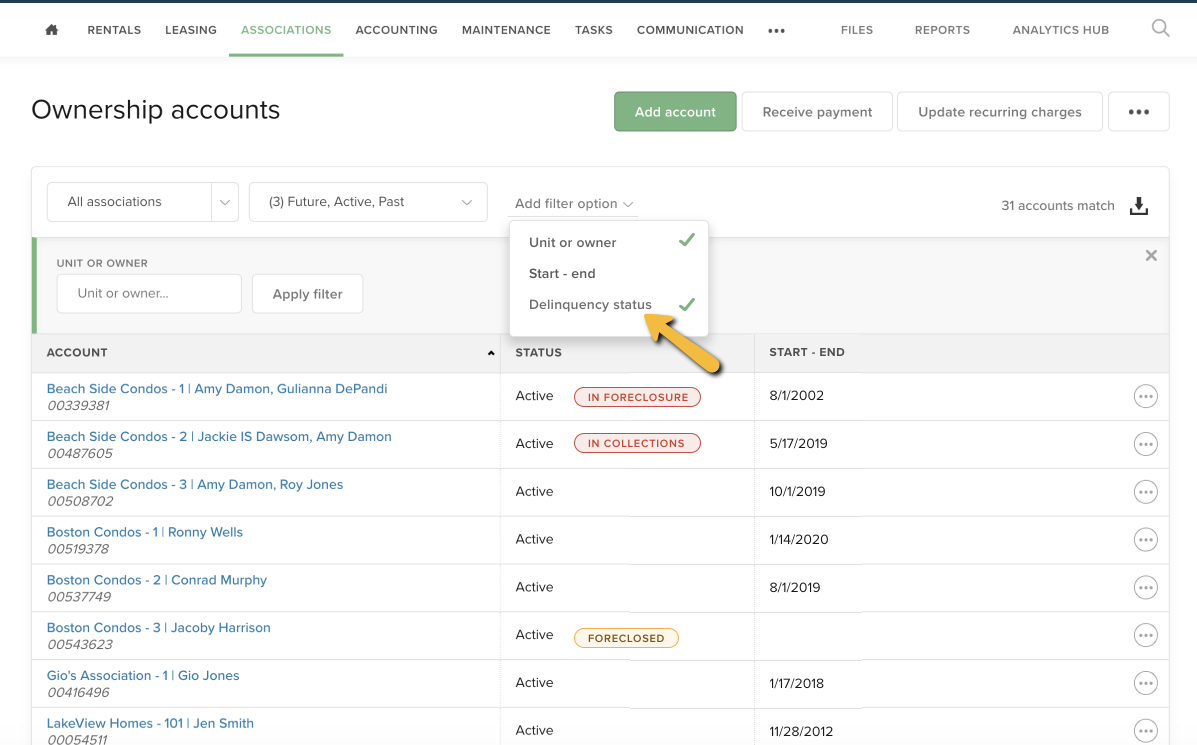Viewport: 1197px width, 745px height.
Task: Go to the Maintenance menu
Action: [x=506, y=30]
